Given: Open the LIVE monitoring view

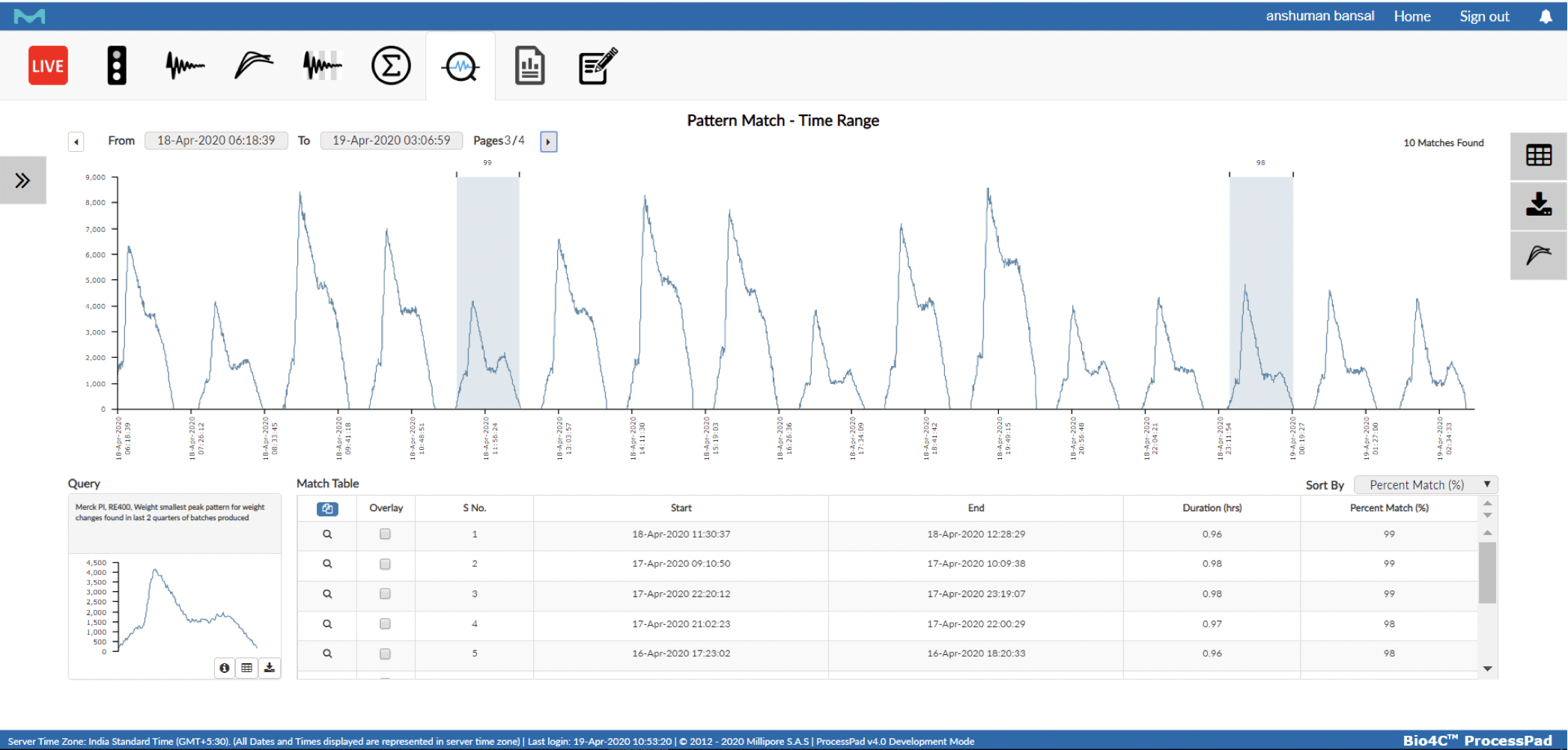Looking at the screenshot, I should click(x=48, y=66).
